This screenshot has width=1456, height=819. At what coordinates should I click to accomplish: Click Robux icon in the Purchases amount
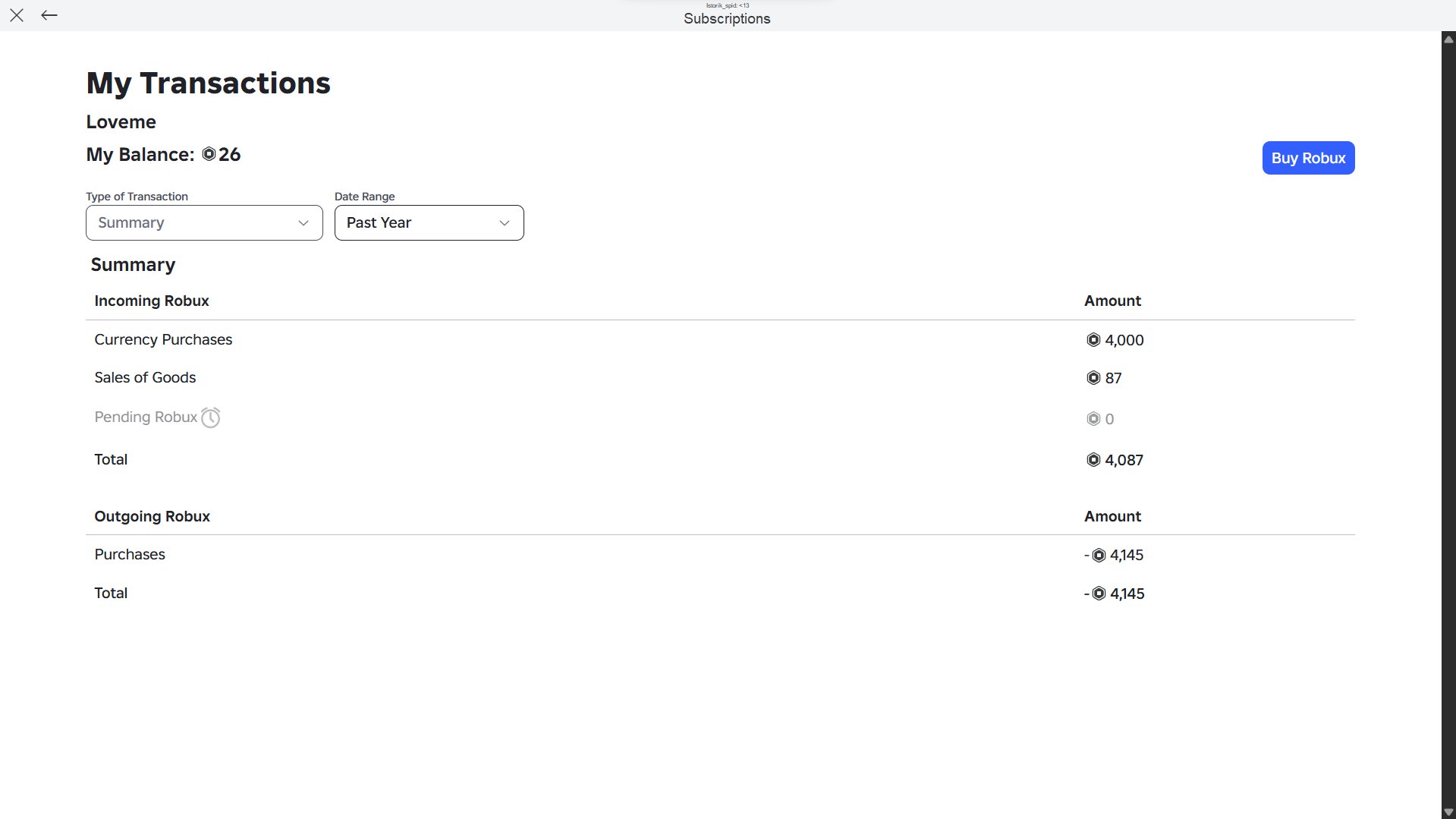tap(1099, 556)
